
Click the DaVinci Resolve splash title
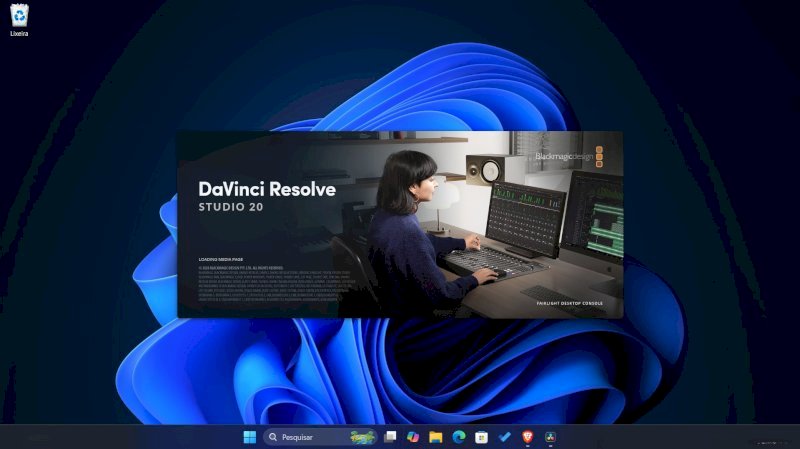pos(267,189)
